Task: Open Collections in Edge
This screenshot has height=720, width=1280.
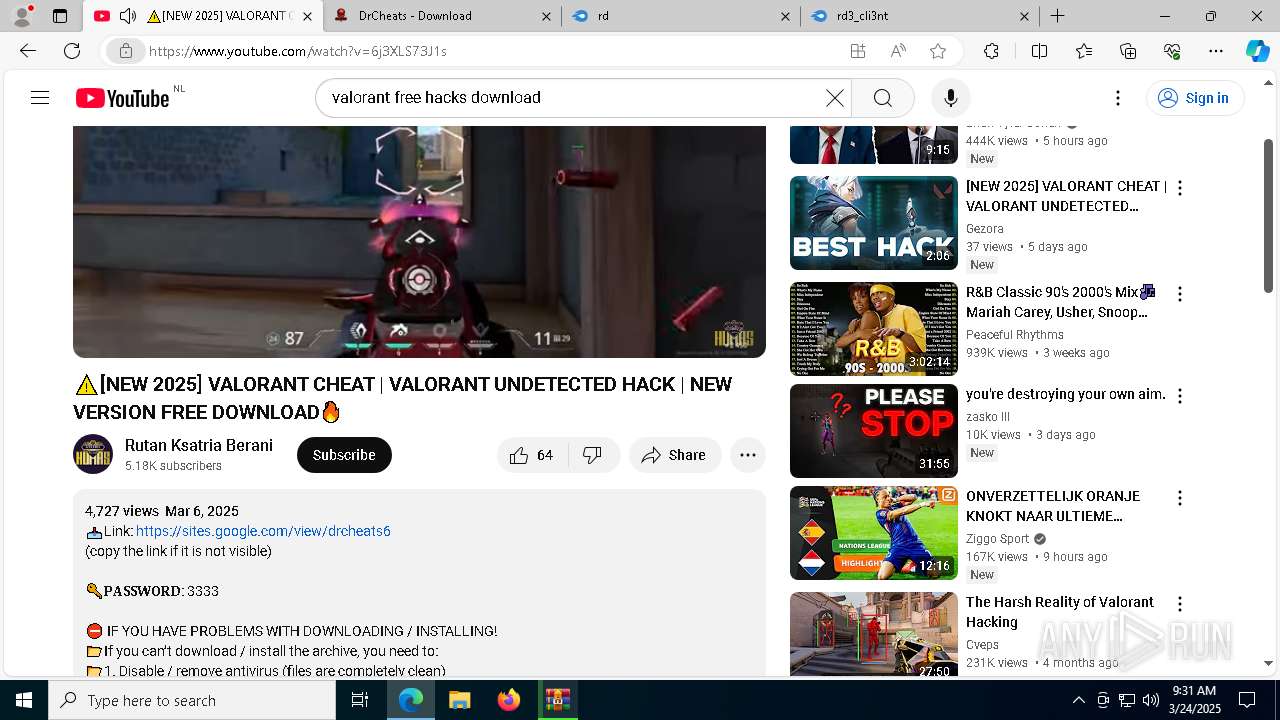Action: point(1128,51)
